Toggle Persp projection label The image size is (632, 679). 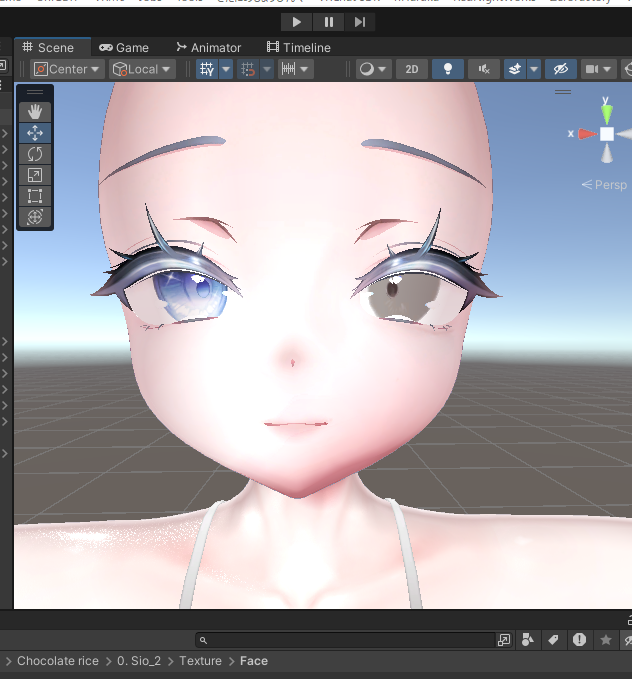coord(605,185)
